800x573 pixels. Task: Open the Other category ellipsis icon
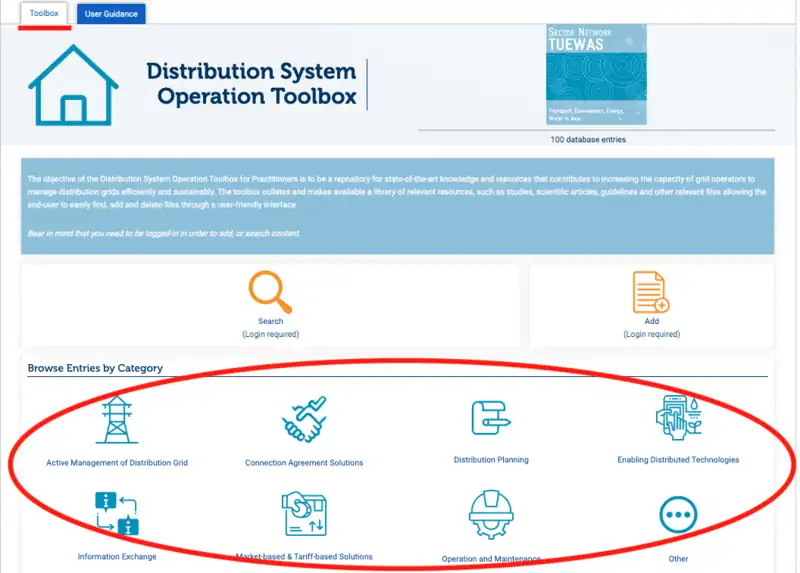pos(678,516)
